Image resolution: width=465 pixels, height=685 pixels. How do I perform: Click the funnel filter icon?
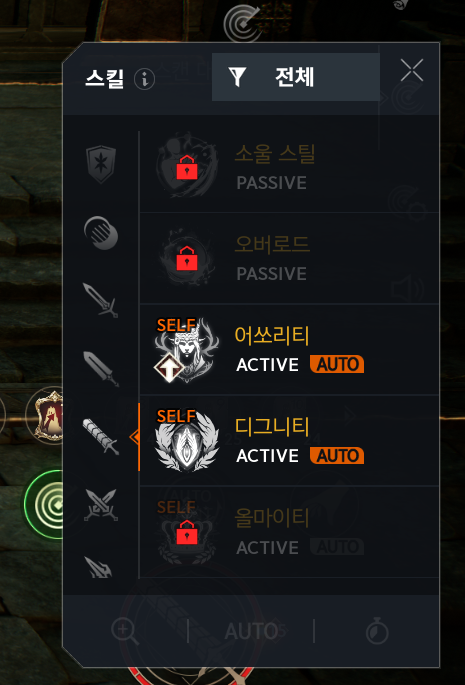tap(237, 77)
